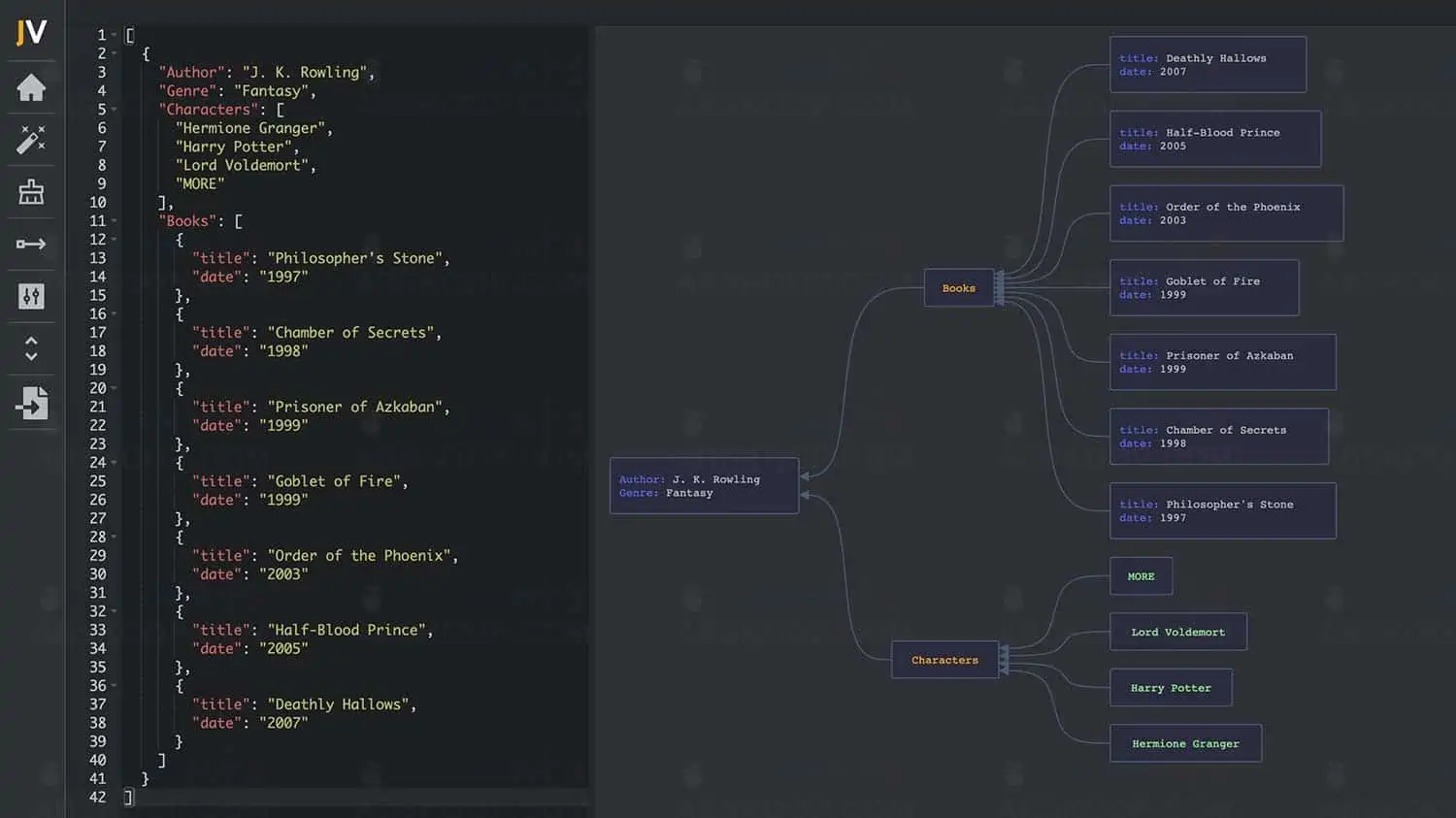Open the Home icon in the sidebar

tap(31, 88)
